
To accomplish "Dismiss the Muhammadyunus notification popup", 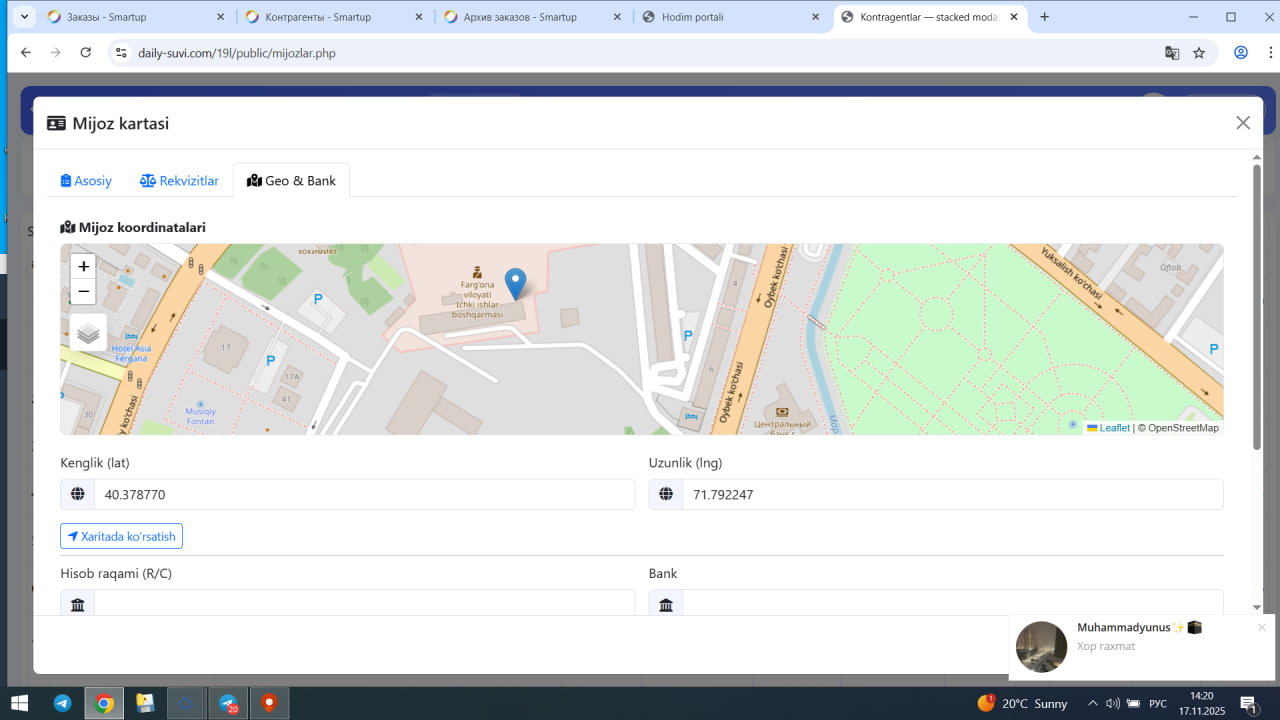I will click(1262, 628).
